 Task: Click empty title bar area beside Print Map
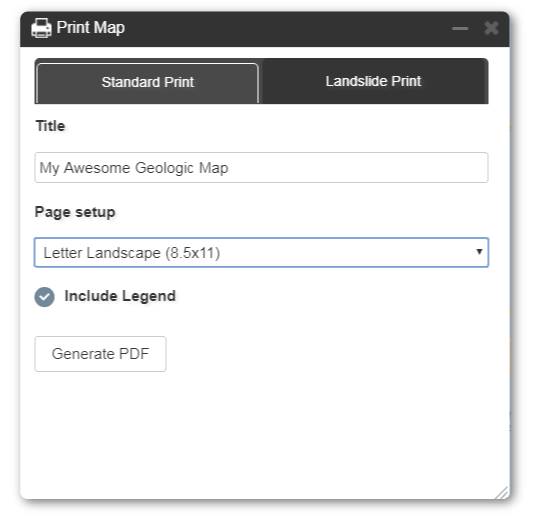coord(287,29)
